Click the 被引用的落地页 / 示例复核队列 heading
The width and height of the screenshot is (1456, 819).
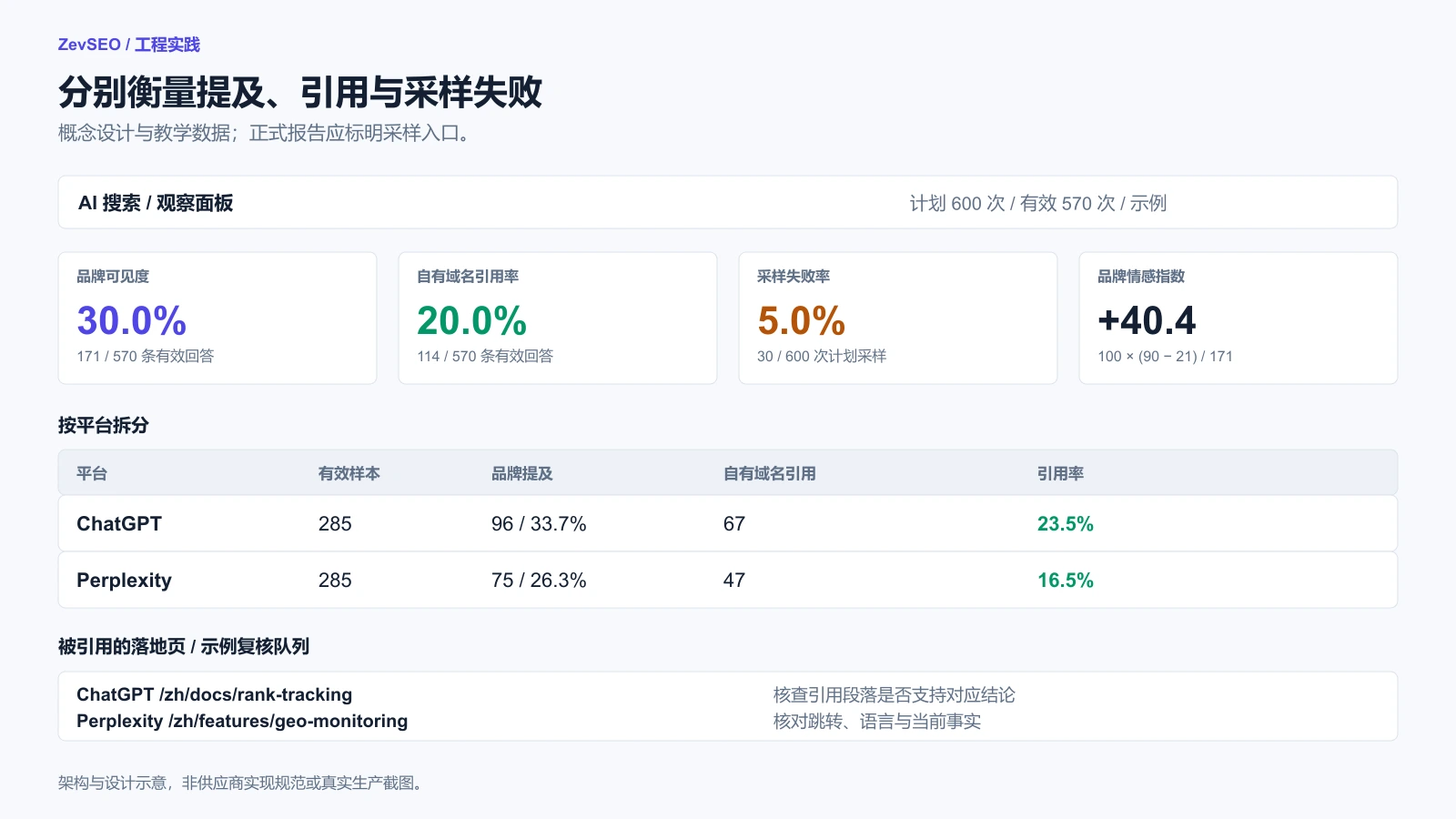click(184, 646)
